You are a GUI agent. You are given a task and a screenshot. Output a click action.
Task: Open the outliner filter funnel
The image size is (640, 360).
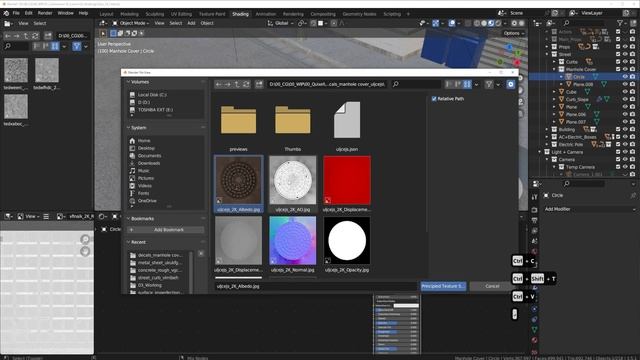tap(620, 23)
